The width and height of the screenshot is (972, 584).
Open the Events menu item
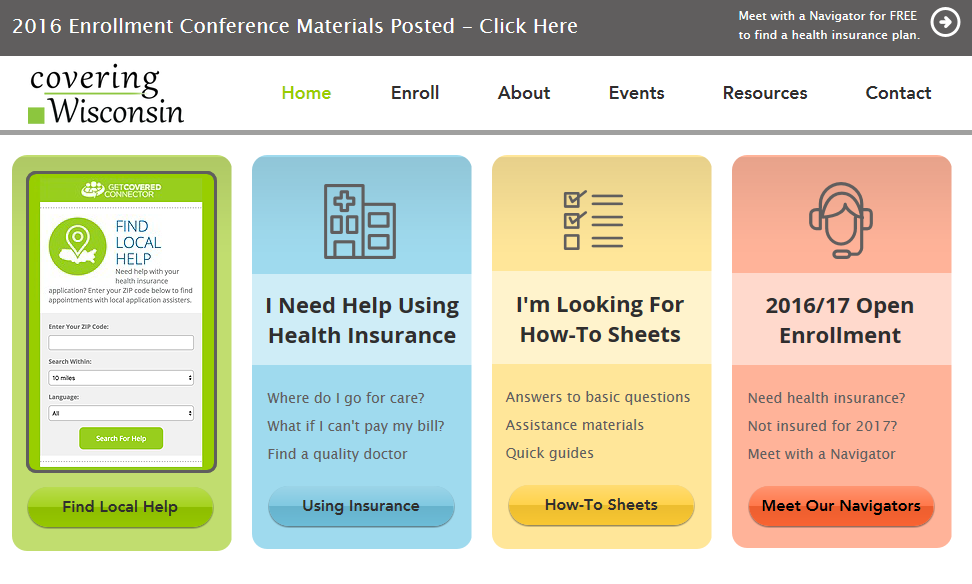pos(637,93)
